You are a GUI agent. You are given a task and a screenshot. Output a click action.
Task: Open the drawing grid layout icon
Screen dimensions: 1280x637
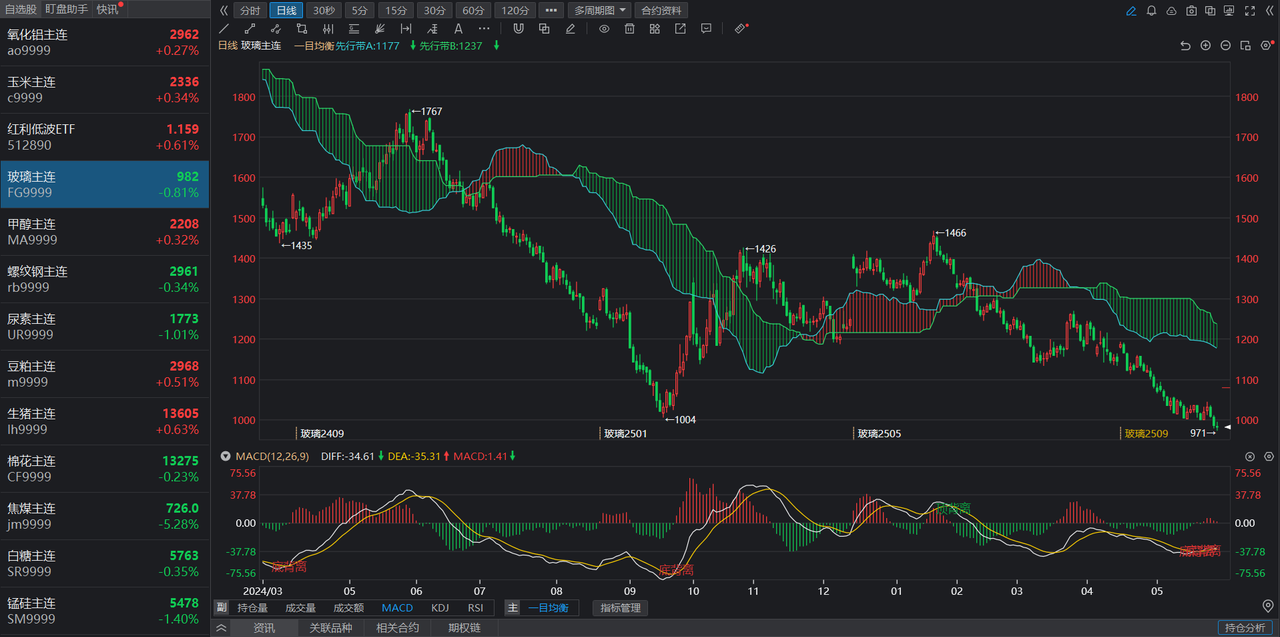click(x=655, y=29)
